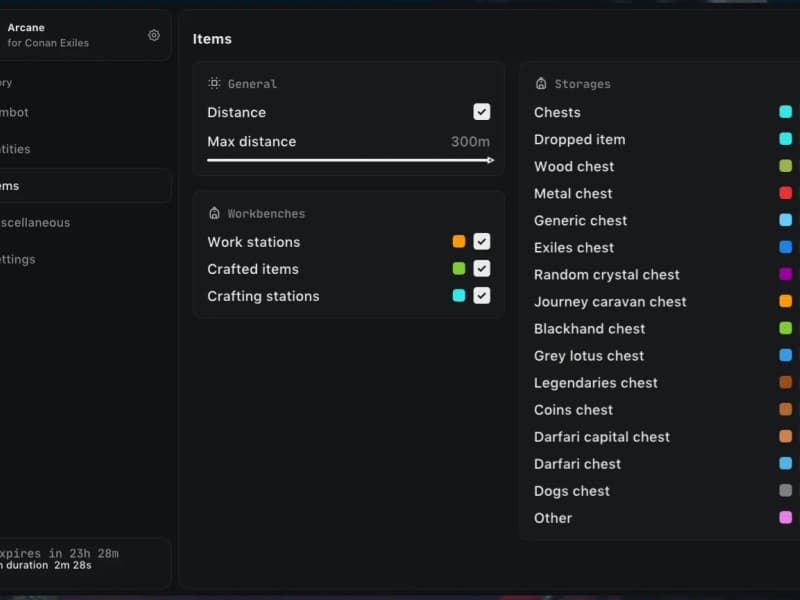Toggle the Work stations checkbox
The image size is (800, 600).
[x=482, y=241]
